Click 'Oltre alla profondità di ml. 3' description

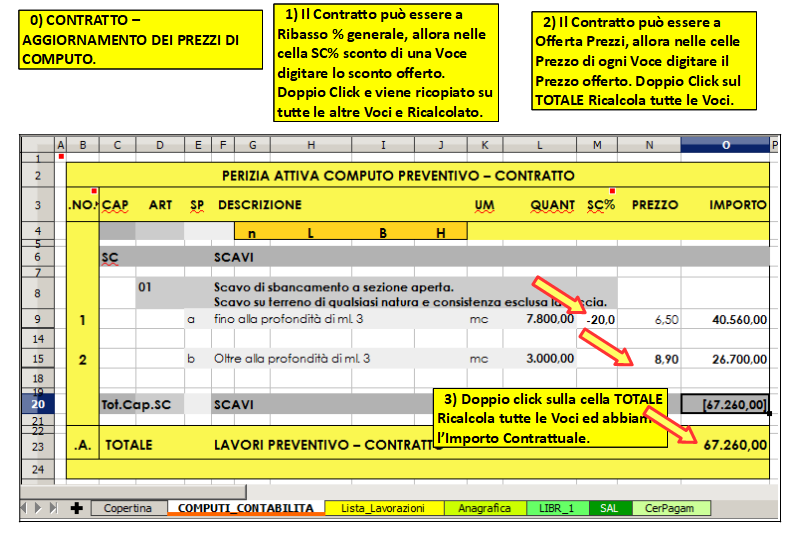[x=292, y=358]
